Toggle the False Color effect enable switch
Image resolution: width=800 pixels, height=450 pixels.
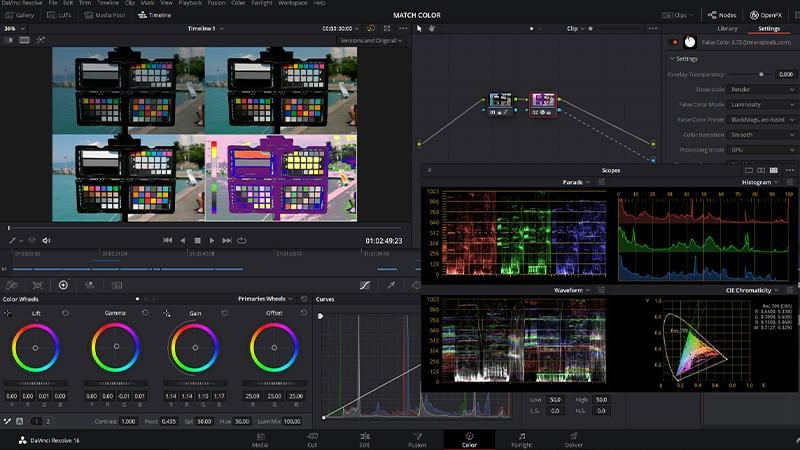click(x=674, y=42)
